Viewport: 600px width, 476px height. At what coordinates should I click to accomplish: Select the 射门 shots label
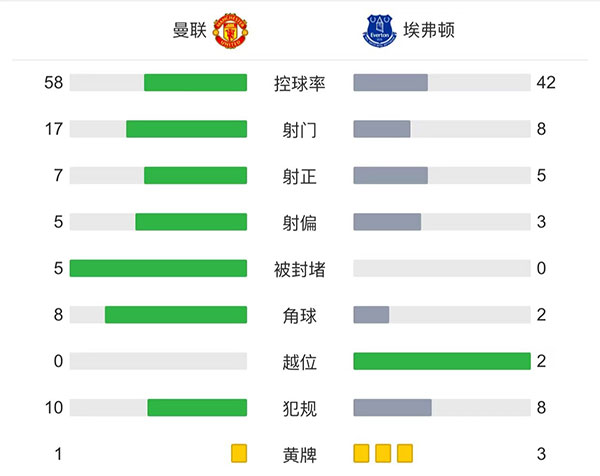300,129
